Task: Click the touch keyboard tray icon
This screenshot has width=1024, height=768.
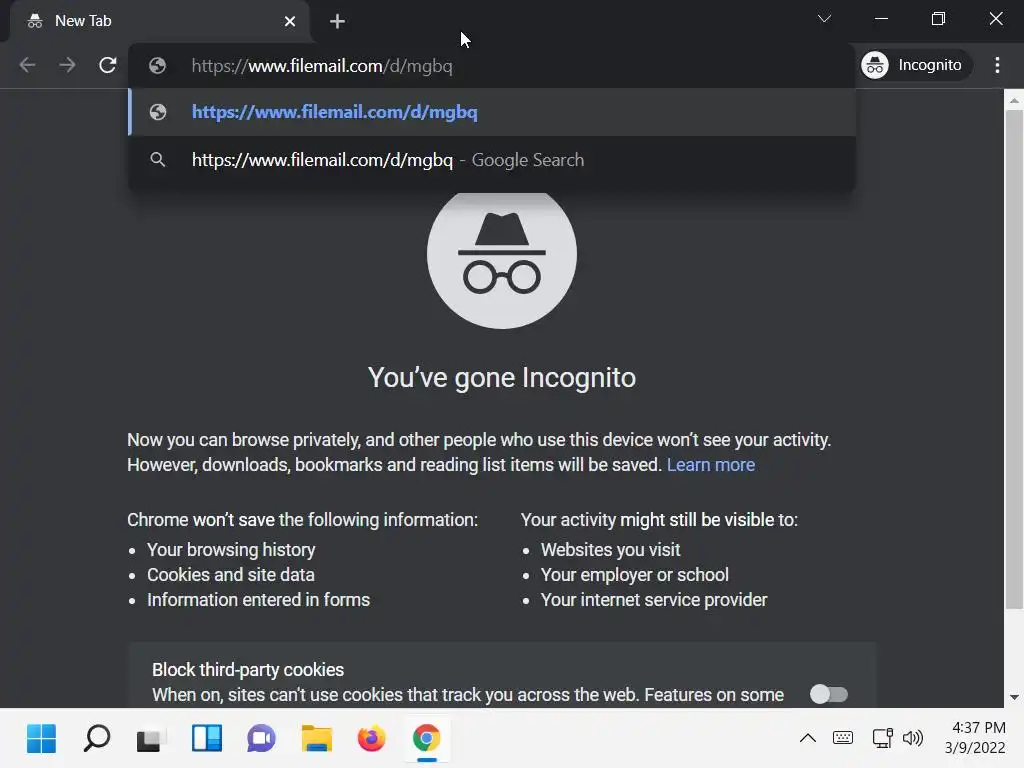Action: pos(842,738)
